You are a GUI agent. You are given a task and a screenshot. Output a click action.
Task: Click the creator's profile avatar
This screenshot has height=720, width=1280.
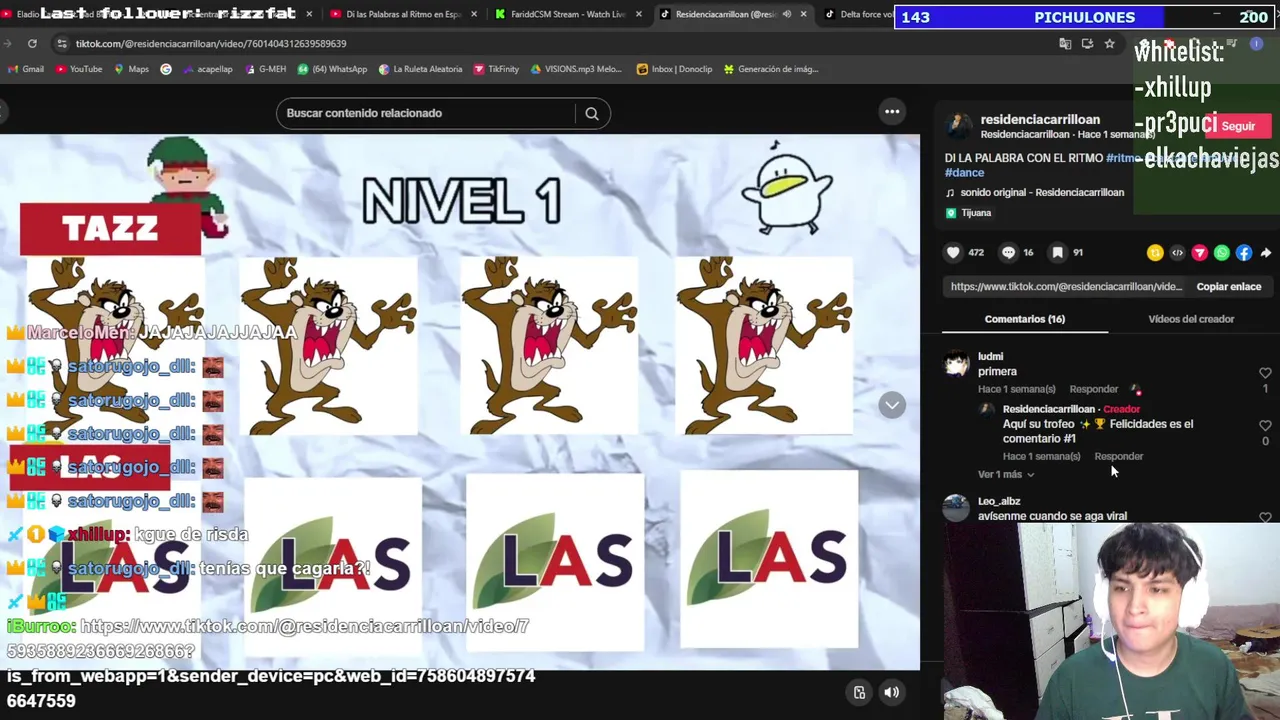958,126
